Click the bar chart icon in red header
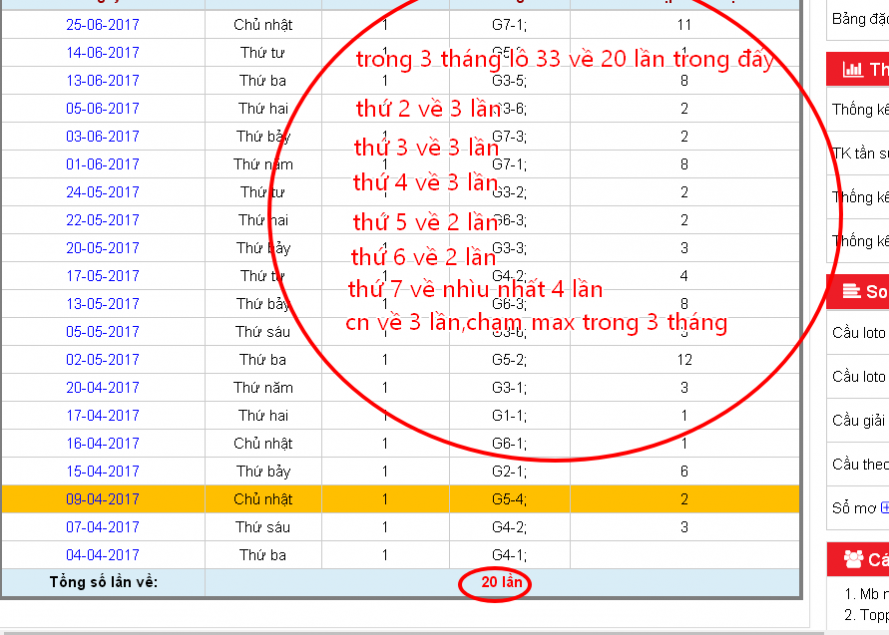The image size is (889, 635). click(853, 70)
